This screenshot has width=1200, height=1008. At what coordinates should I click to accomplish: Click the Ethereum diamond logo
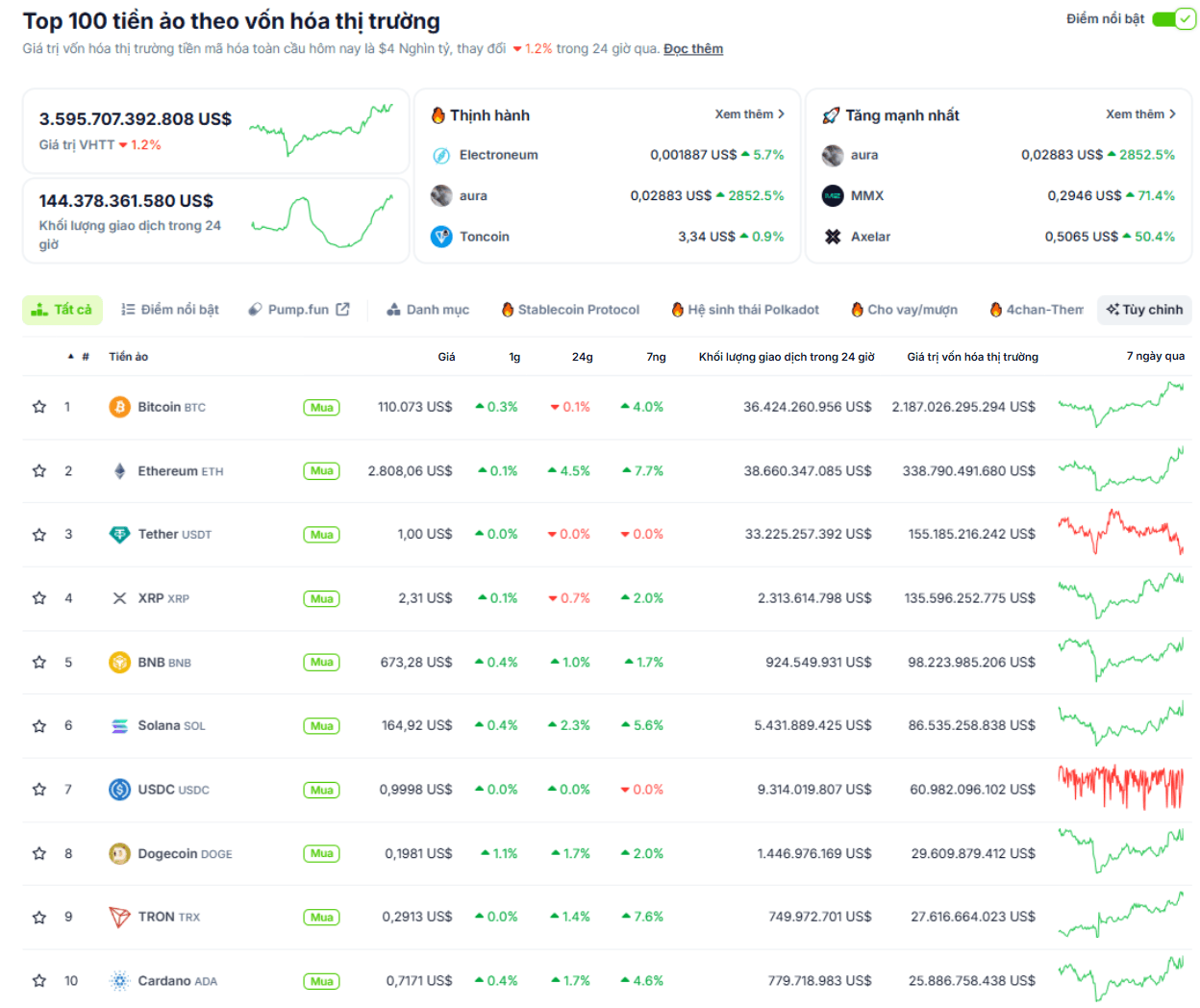point(119,470)
